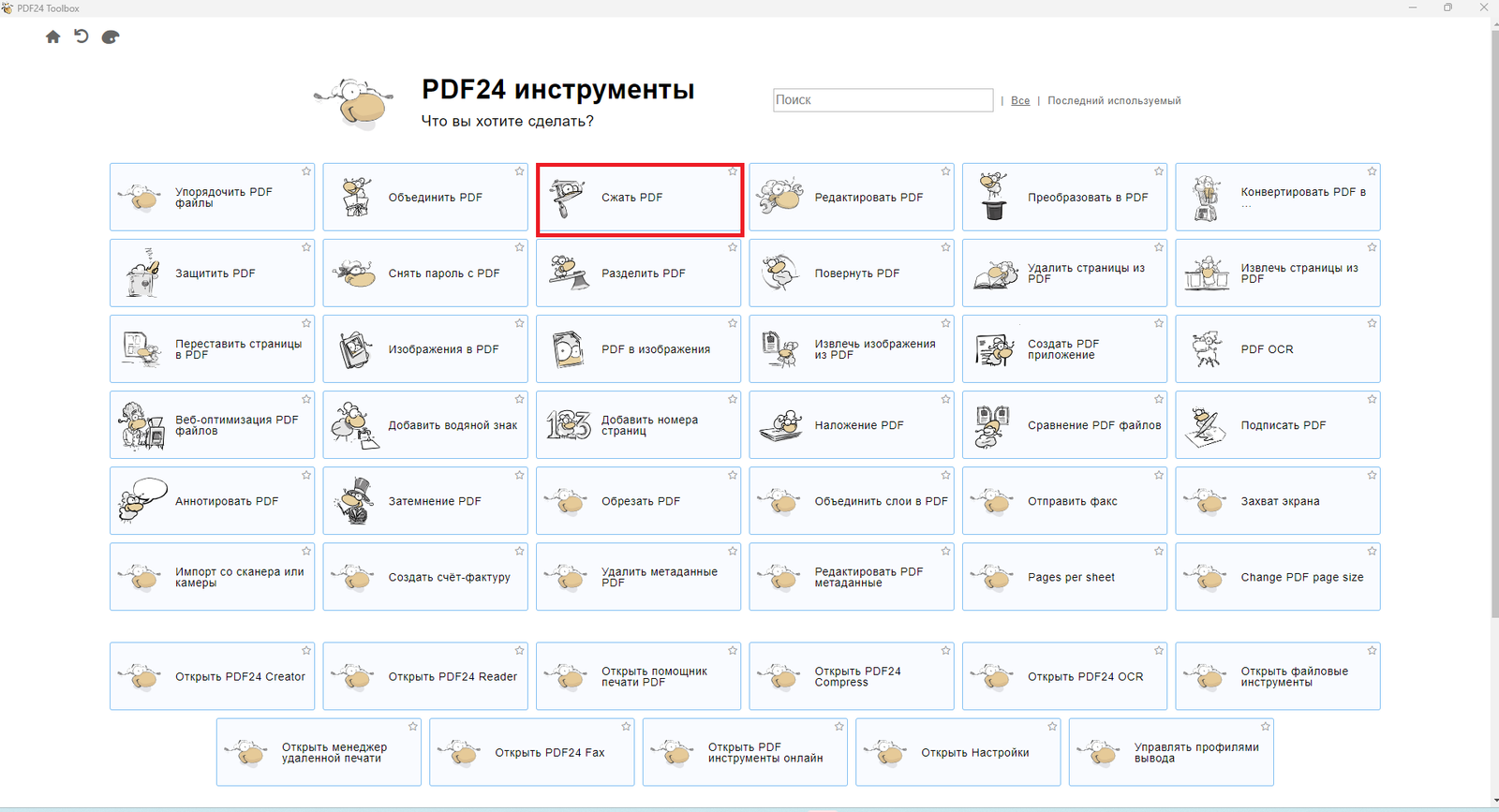Open Объединить слои в PDF tool
This screenshot has height=812, width=1499.
coord(852,501)
